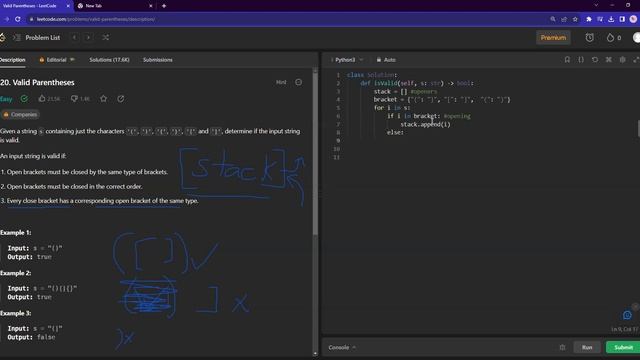Go to next problem arrow
The height and width of the screenshot is (360, 640).
(88, 38)
